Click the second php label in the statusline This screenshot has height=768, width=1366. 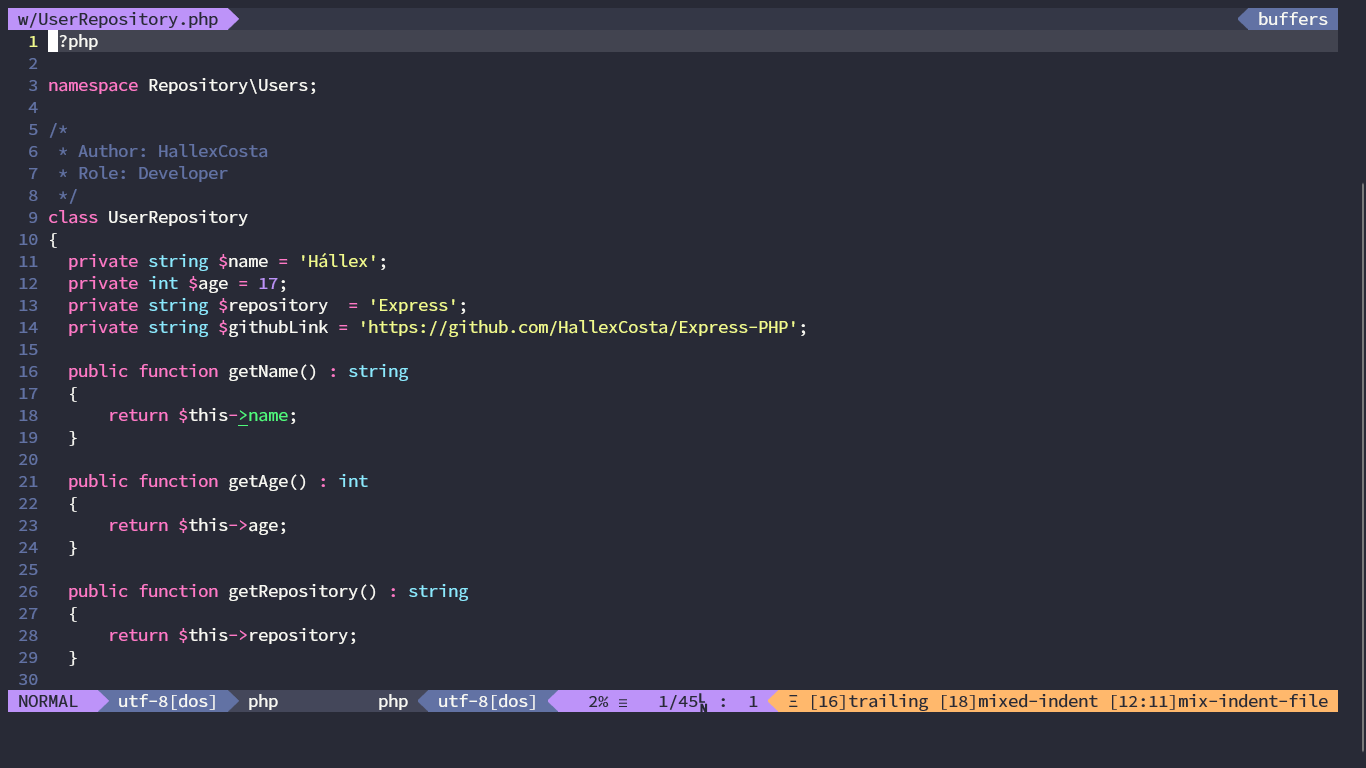(392, 701)
